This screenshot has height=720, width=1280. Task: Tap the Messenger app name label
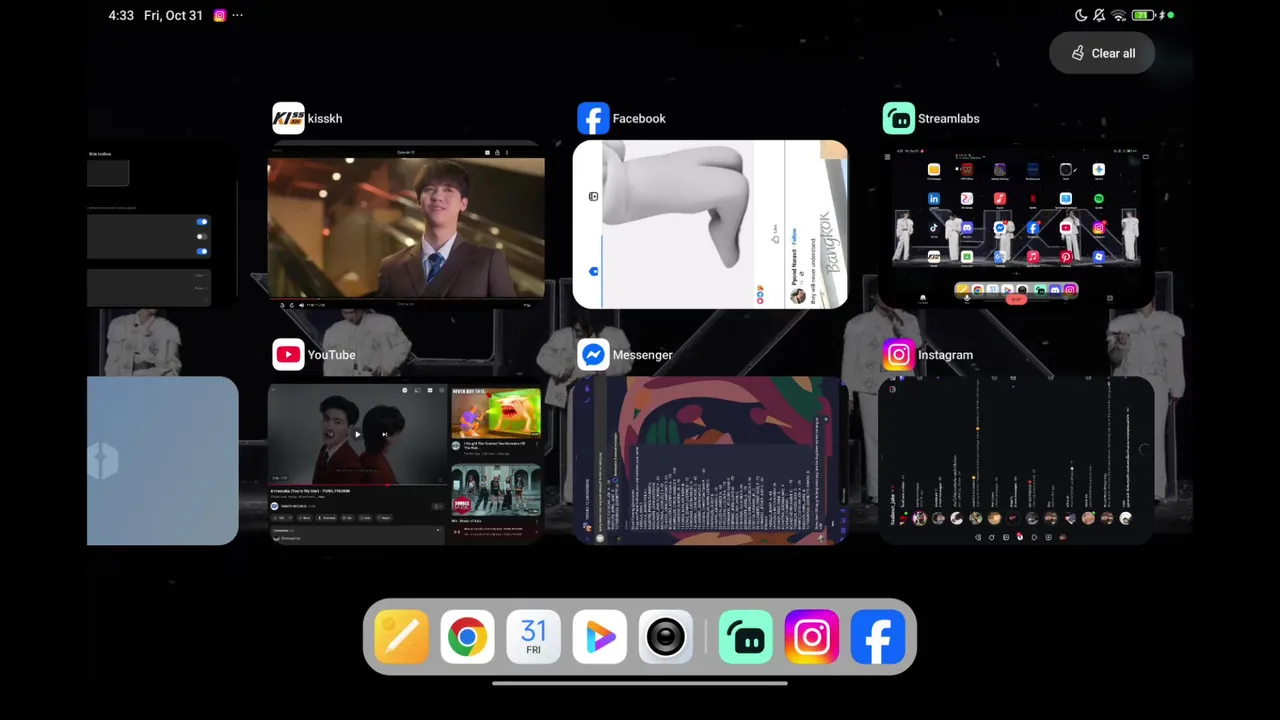tap(642, 355)
